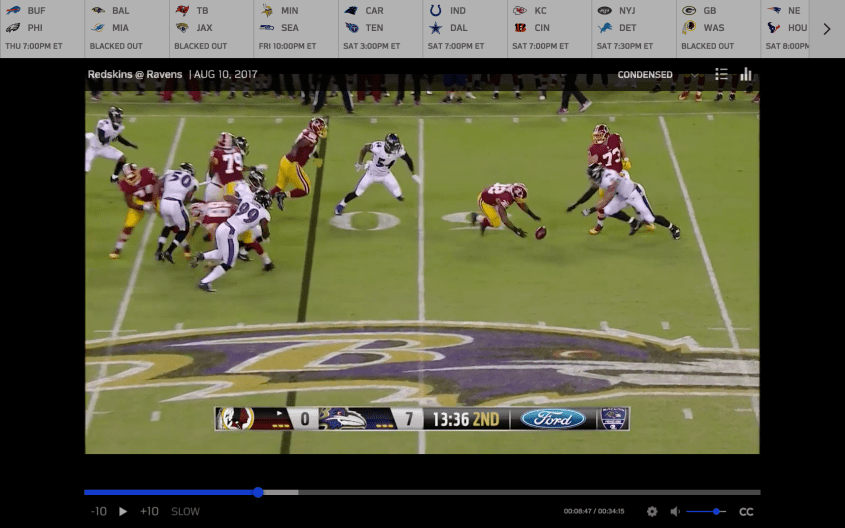Click the video progress bar handle
This screenshot has width=845, height=528.
point(258,492)
